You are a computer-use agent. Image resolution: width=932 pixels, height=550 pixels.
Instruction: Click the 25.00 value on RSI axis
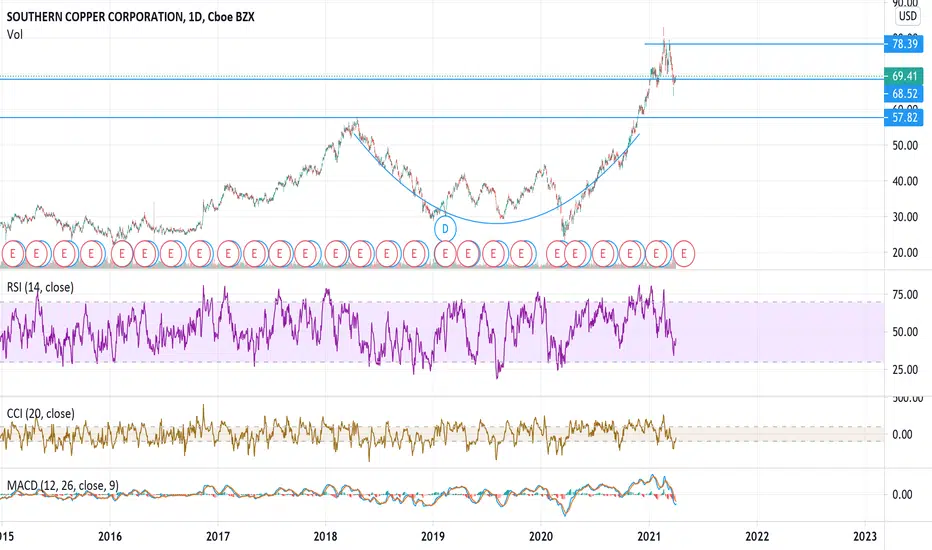coord(905,370)
